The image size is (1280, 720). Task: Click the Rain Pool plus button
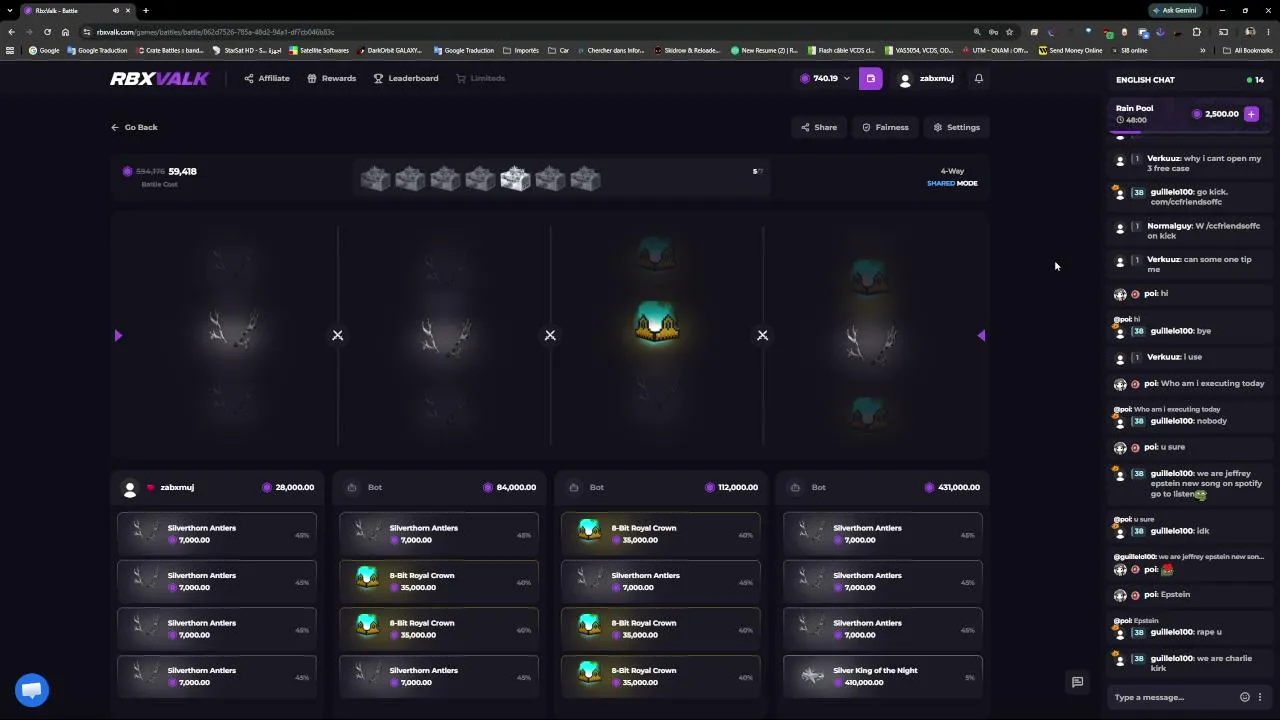coord(1251,114)
